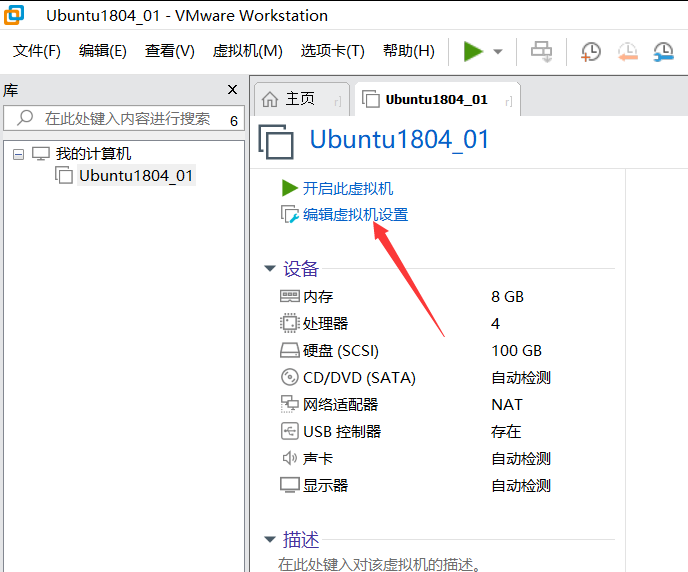Select the 网络适配器 device label
This screenshot has height=572, width=688.
point(340,404)
